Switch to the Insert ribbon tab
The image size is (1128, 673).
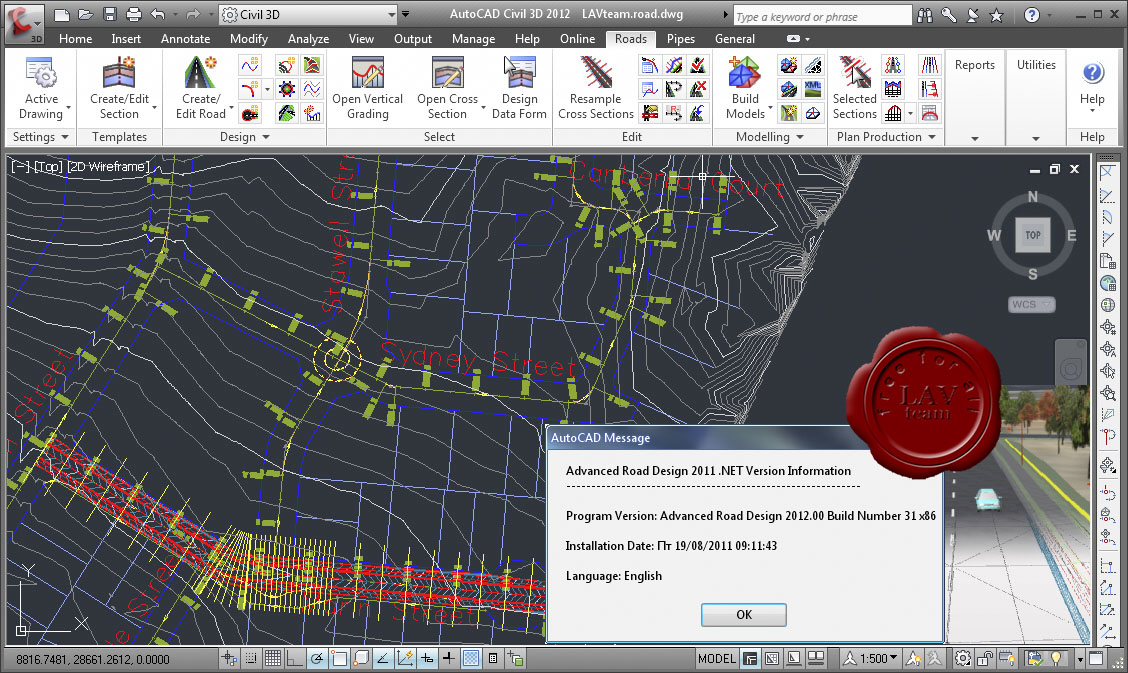tap(126, 39)
